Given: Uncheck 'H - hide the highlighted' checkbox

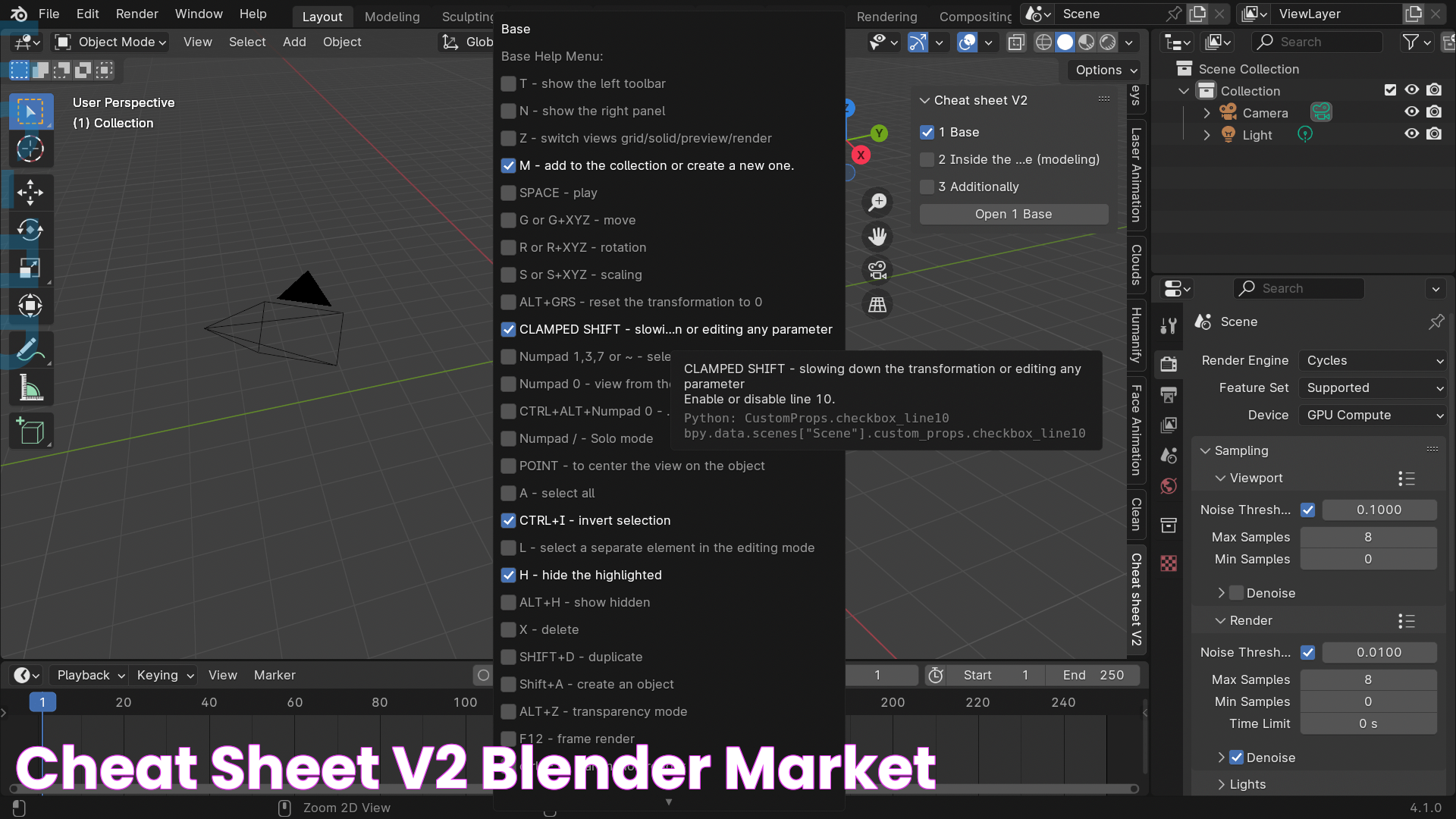Looking at the screenshot, I should [x=508, y=576].
